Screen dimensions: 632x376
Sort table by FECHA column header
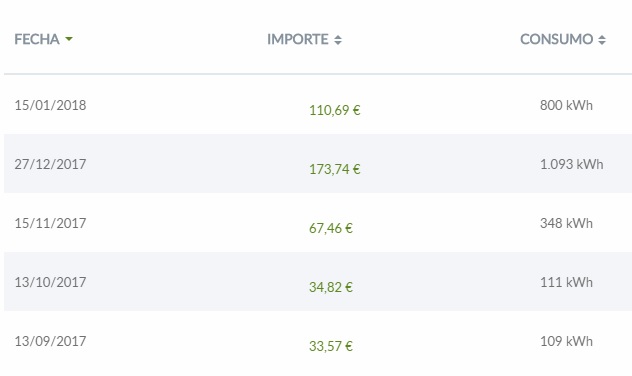tap(37, 39)
